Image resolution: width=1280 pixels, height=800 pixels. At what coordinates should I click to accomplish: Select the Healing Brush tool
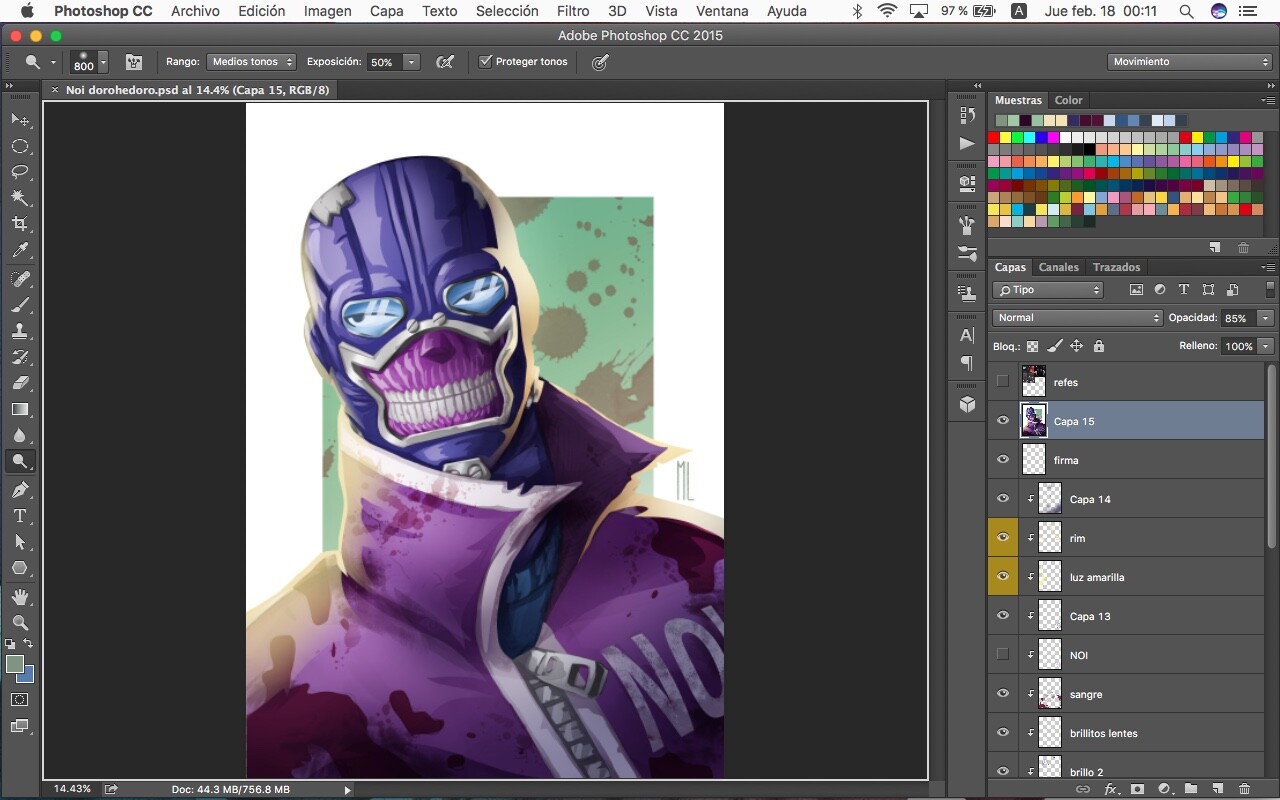(20, 279)
